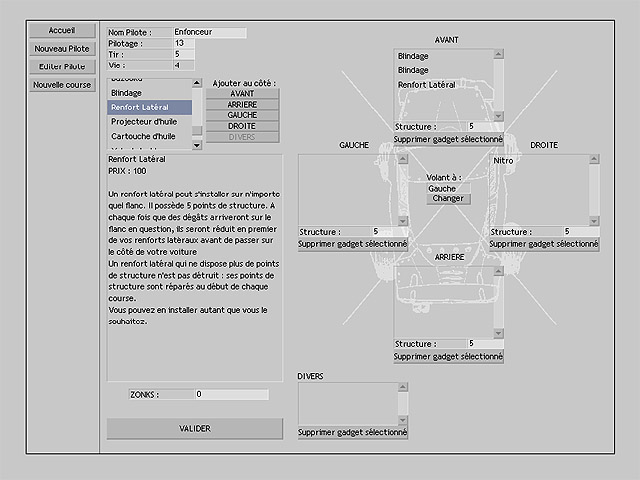Add the gadget to the AVANT side
Viewport: 640px width, 480px height.
pos(242,93)
